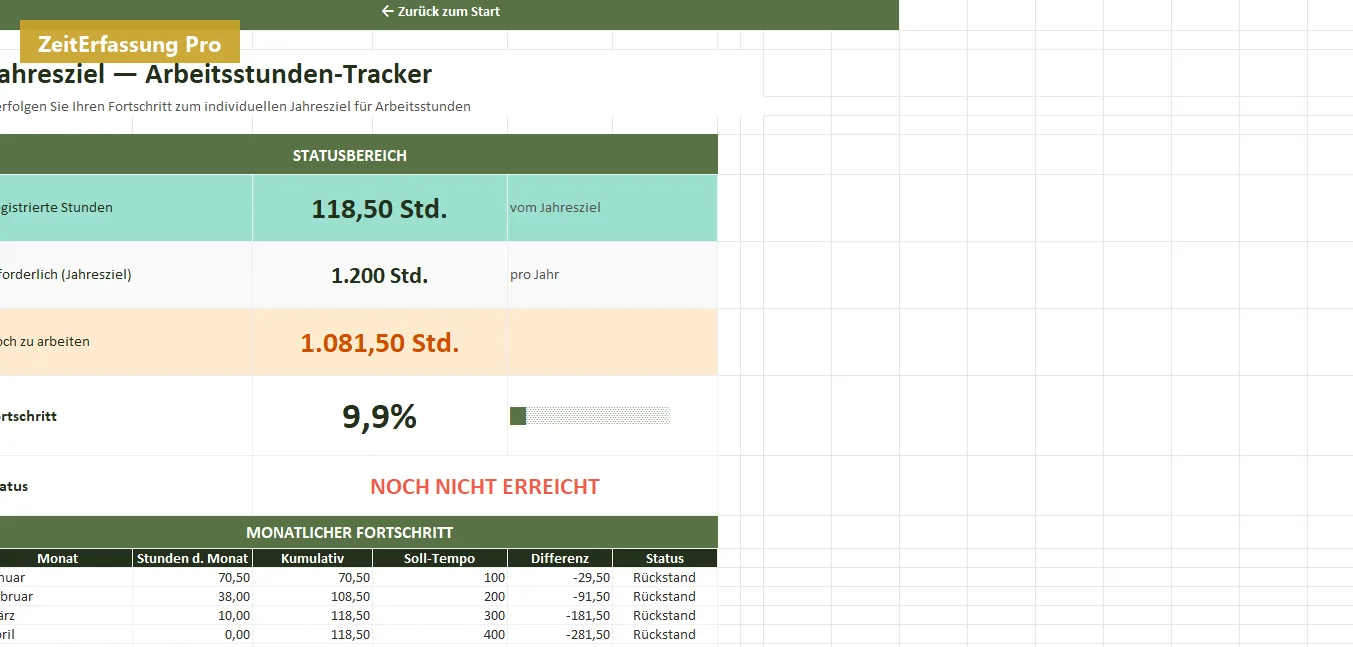
Task: Click the 'pro Jahr' cell
Action: [x=612, y=275]
